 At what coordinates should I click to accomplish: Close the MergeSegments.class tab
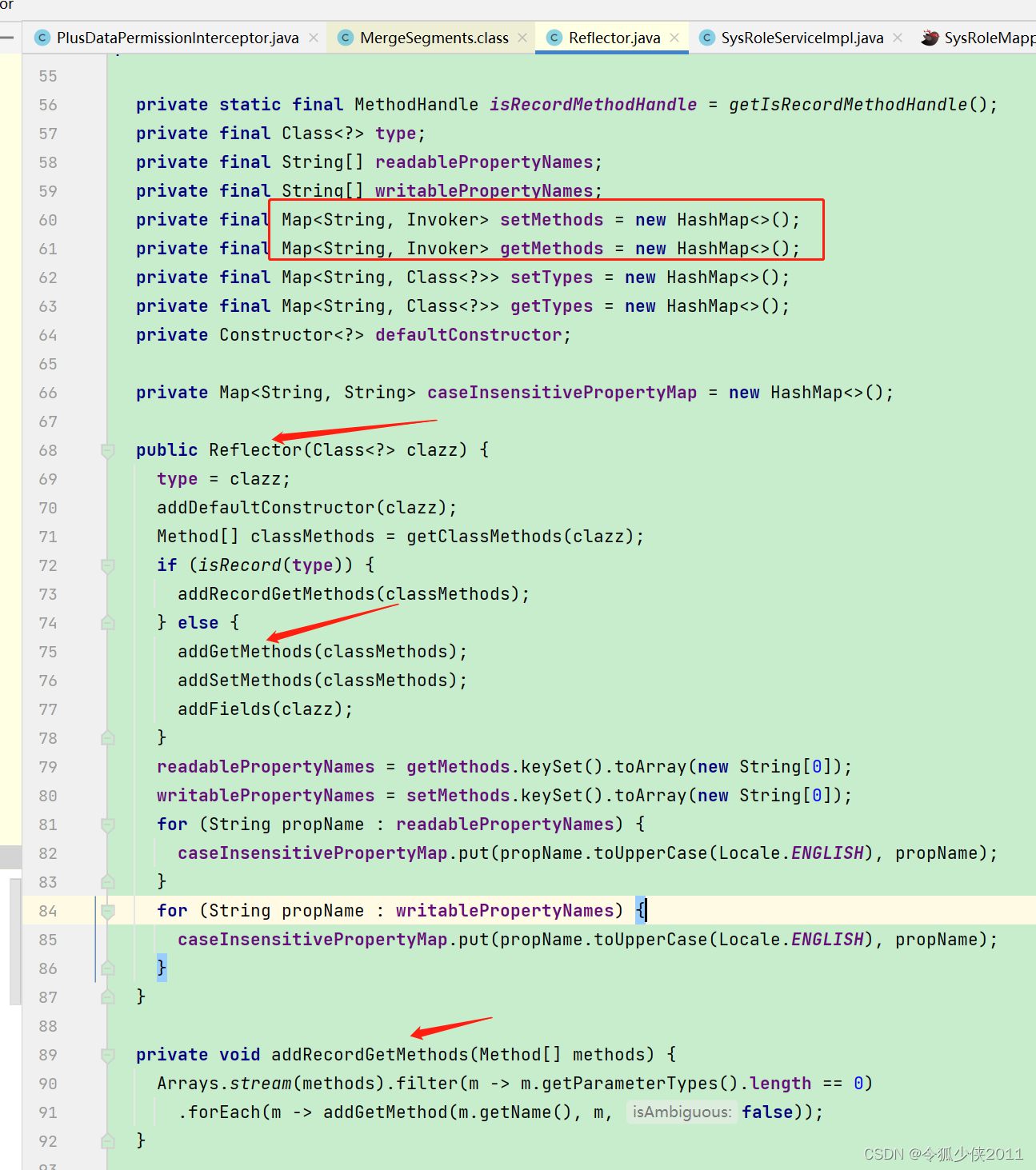(522, 38)
